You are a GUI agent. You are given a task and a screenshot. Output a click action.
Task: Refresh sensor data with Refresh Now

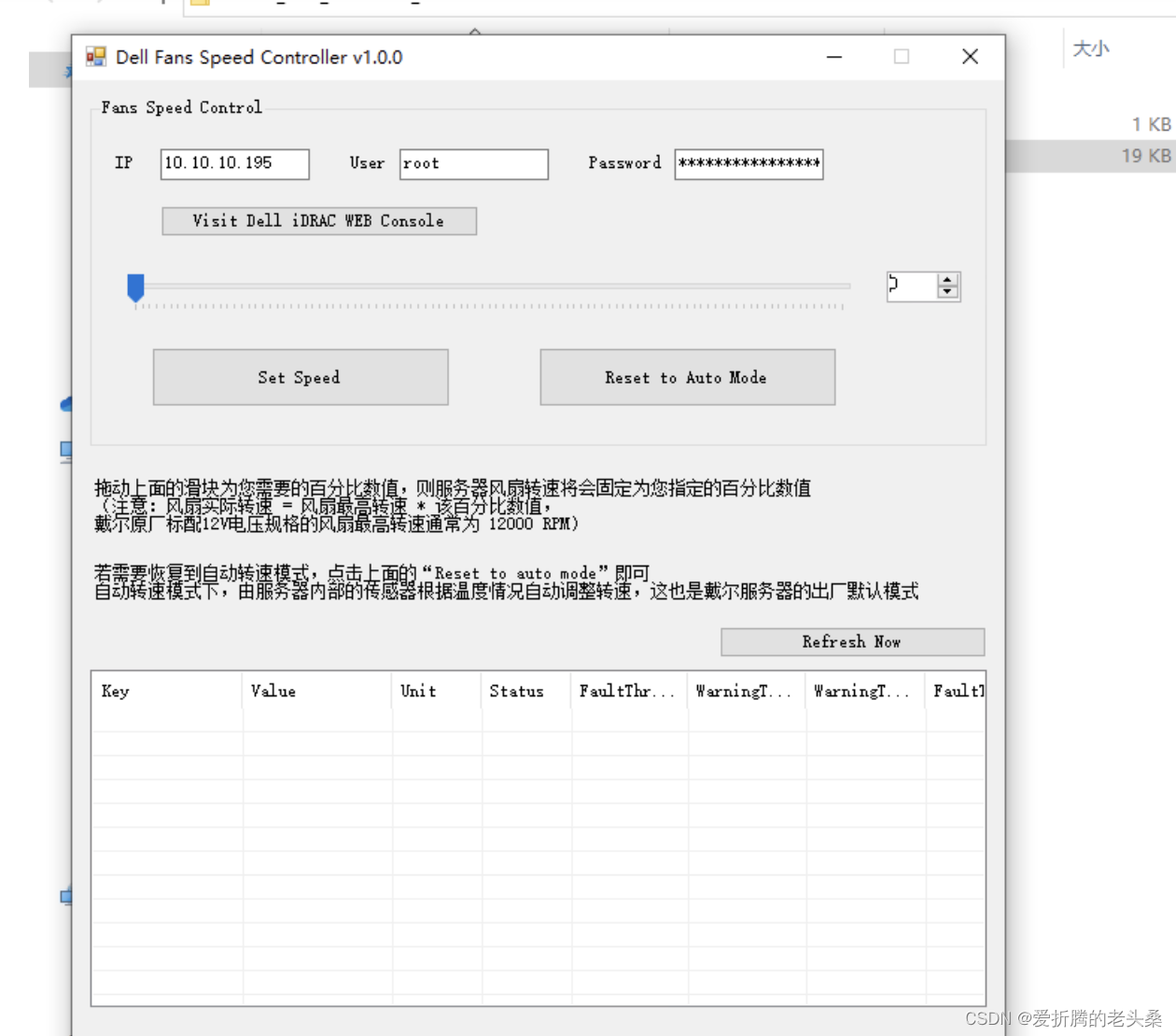pyautogui.click(x=852, y=641)
